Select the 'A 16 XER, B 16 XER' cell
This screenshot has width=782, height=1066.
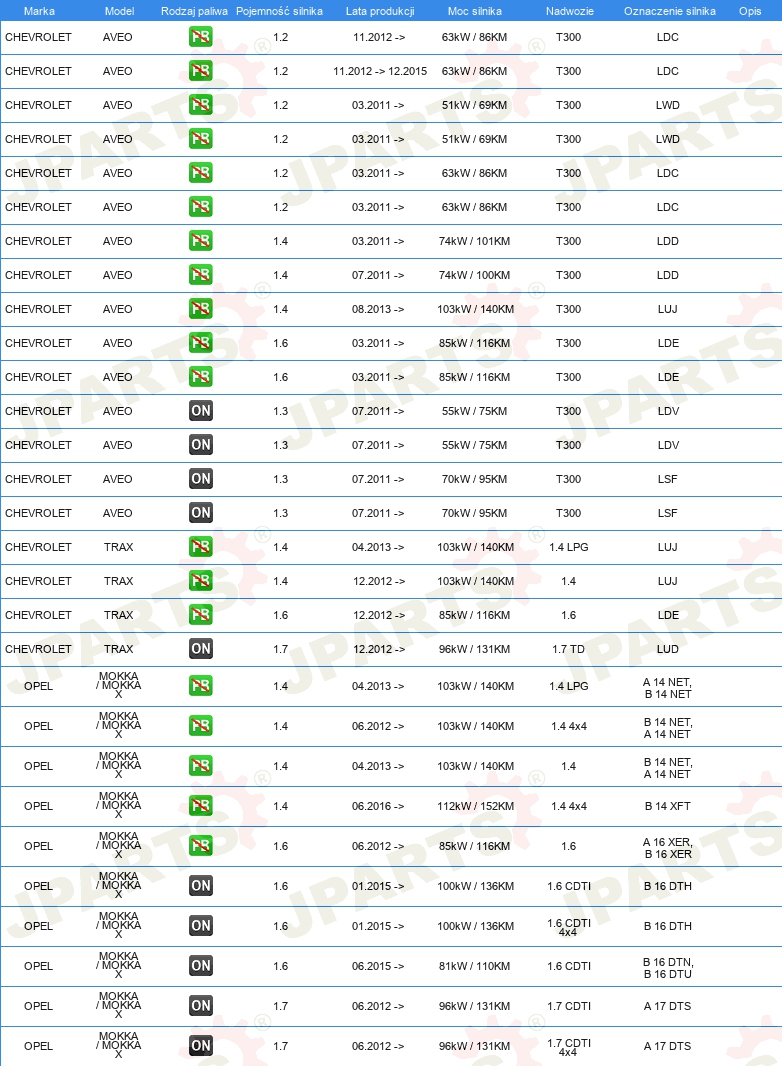[668, 848]
